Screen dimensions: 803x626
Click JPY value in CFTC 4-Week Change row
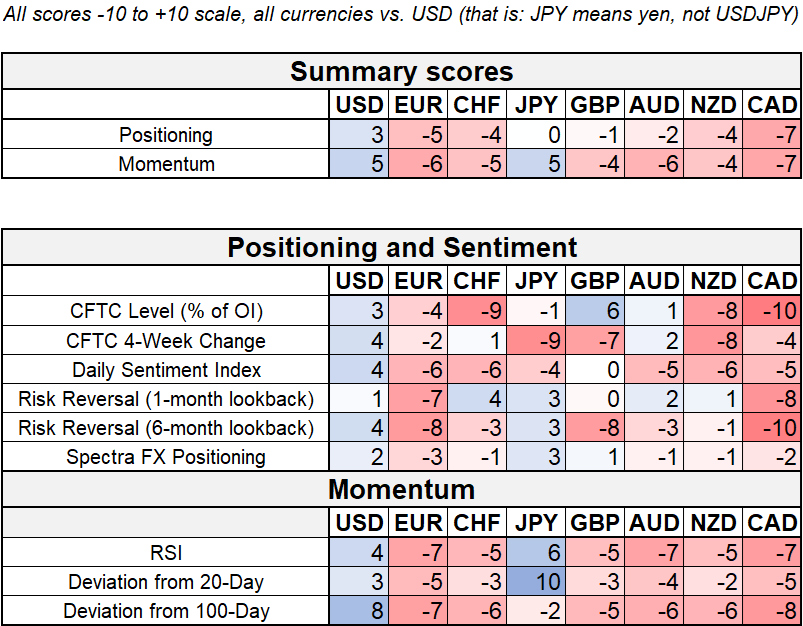[x=536, y=340]
